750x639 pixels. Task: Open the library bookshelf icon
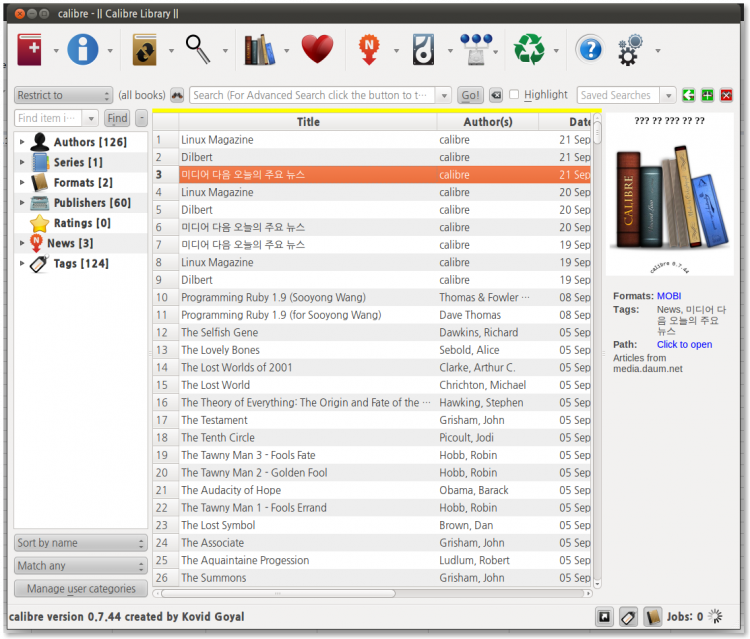(259, 50)
